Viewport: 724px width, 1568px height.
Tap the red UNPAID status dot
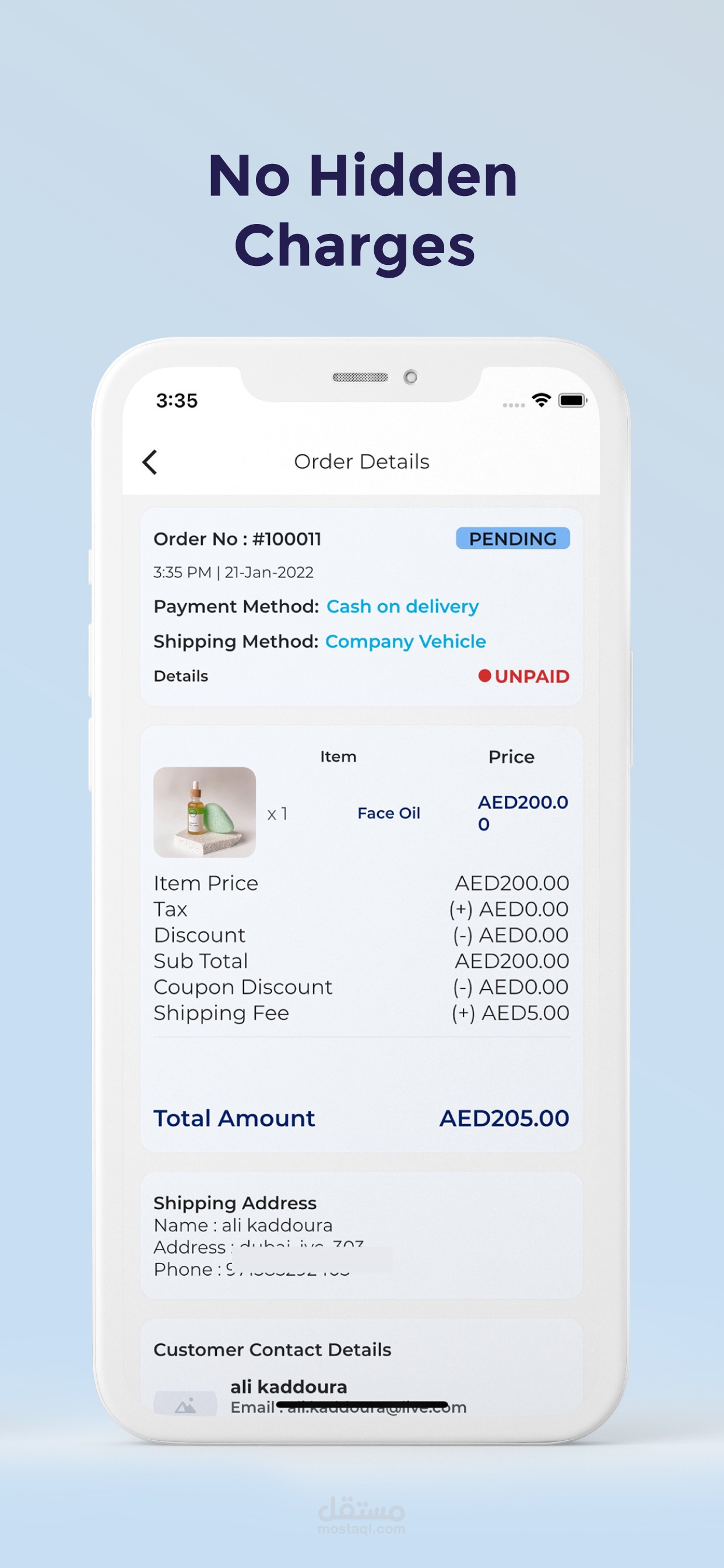[x=484, y=675]
